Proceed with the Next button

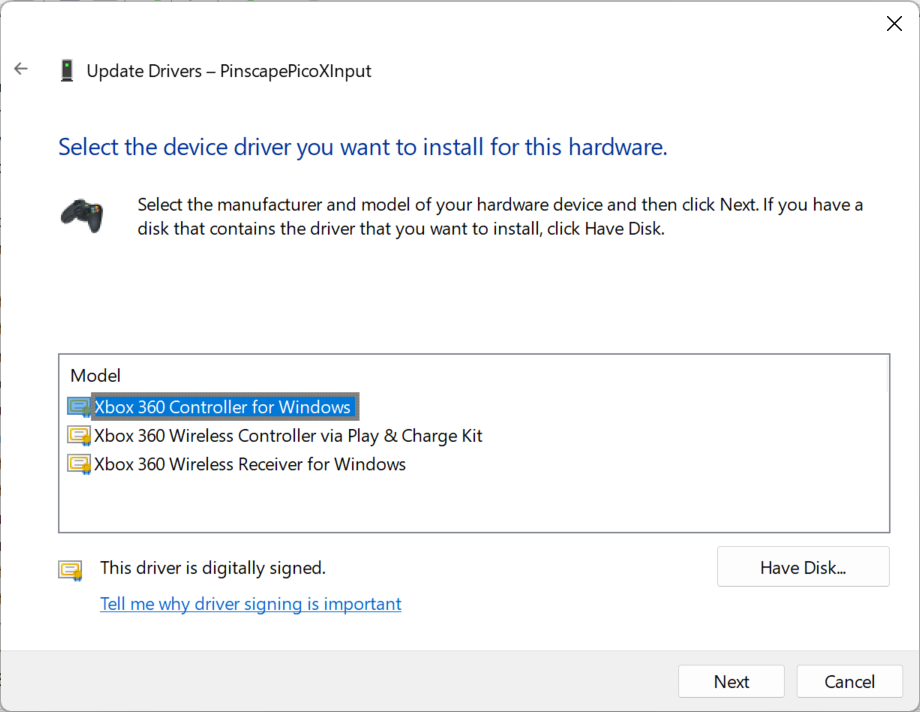731,681
